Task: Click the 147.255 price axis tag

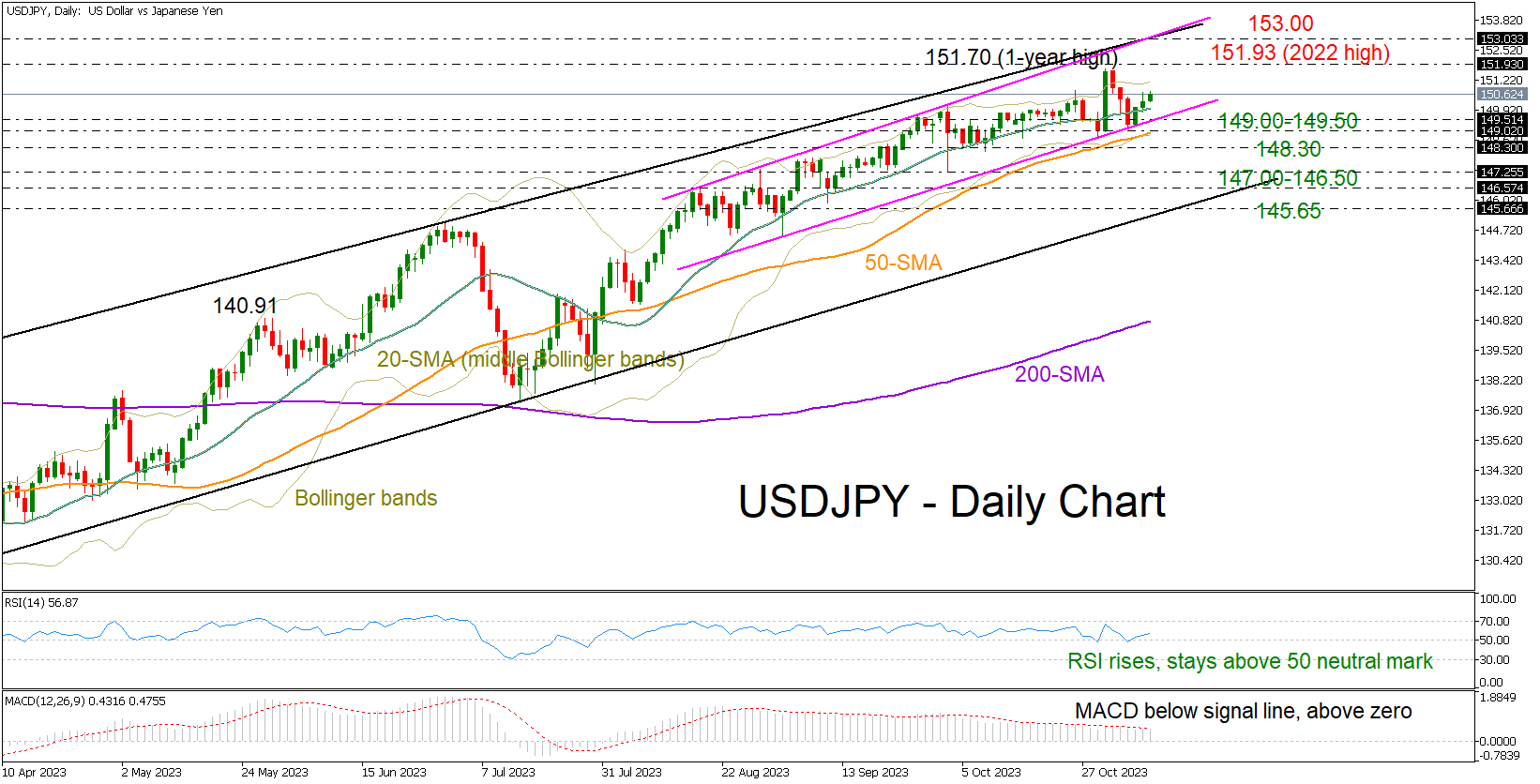Action: pos(1502,172)
